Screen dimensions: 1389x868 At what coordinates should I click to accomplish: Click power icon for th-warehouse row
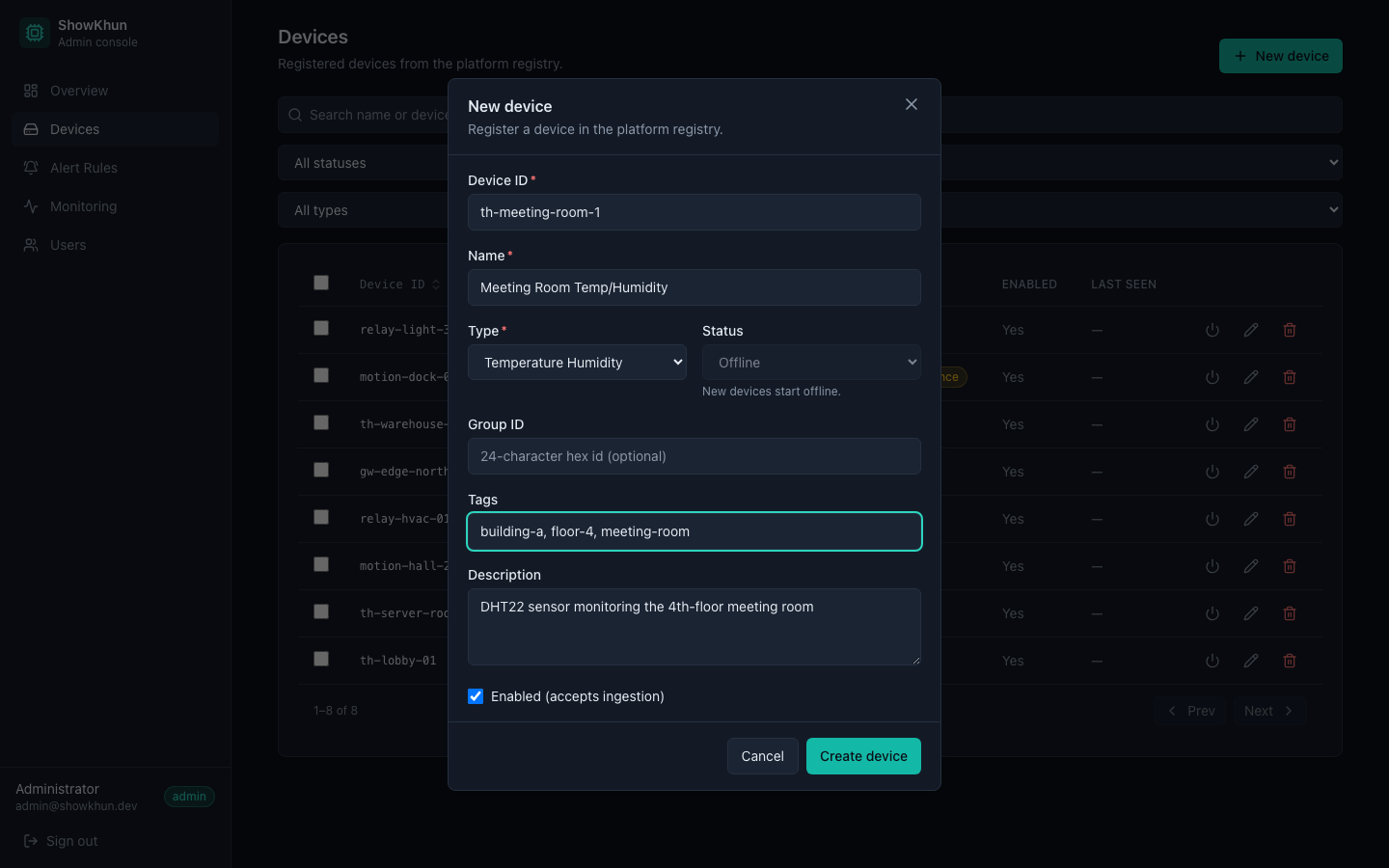pyautogui.click(x=1212, y=424)
